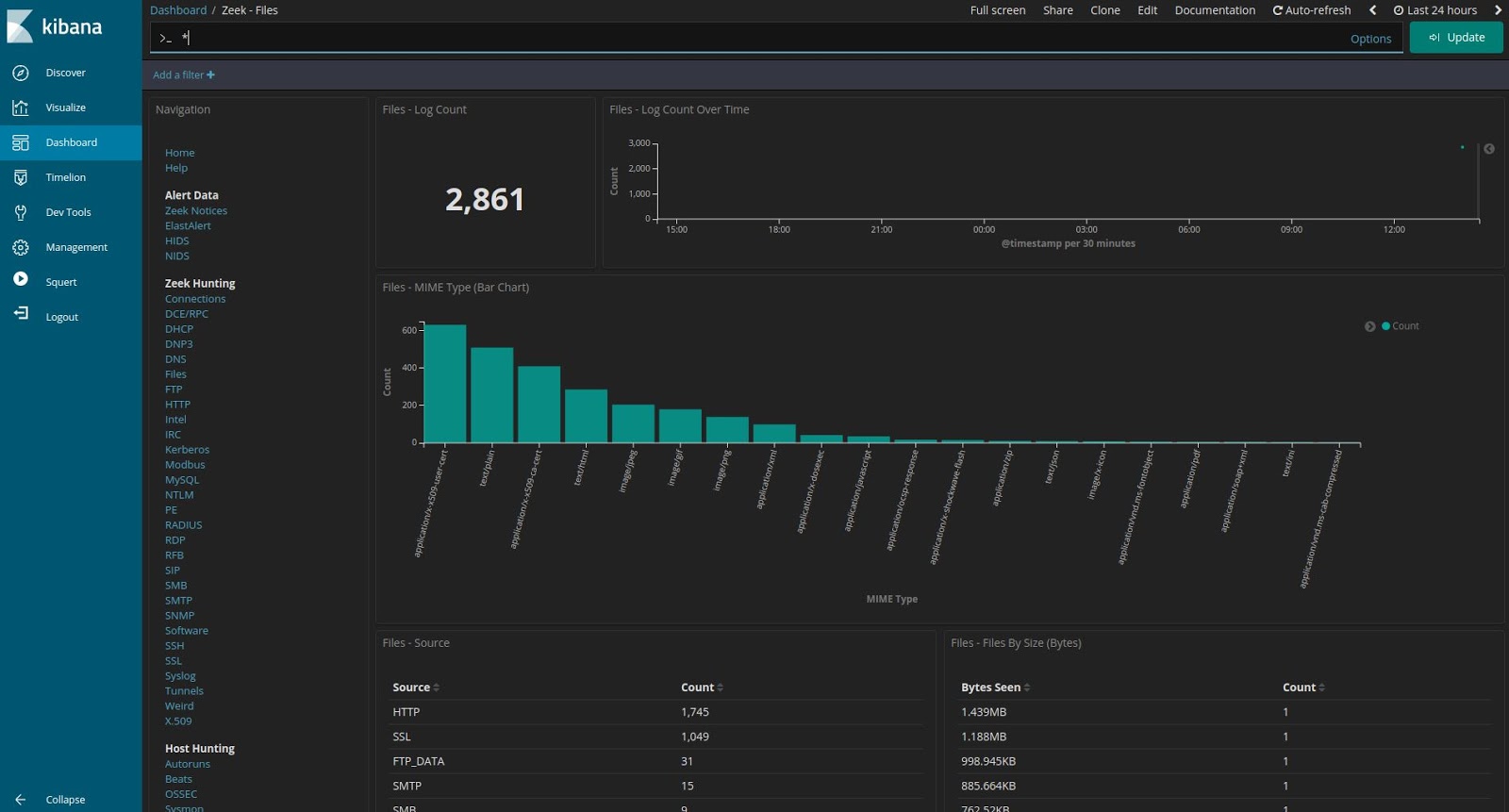Open Dev Tools wrench icon
The height and width of the screenshot is (812, 1509).
[21, 212]
